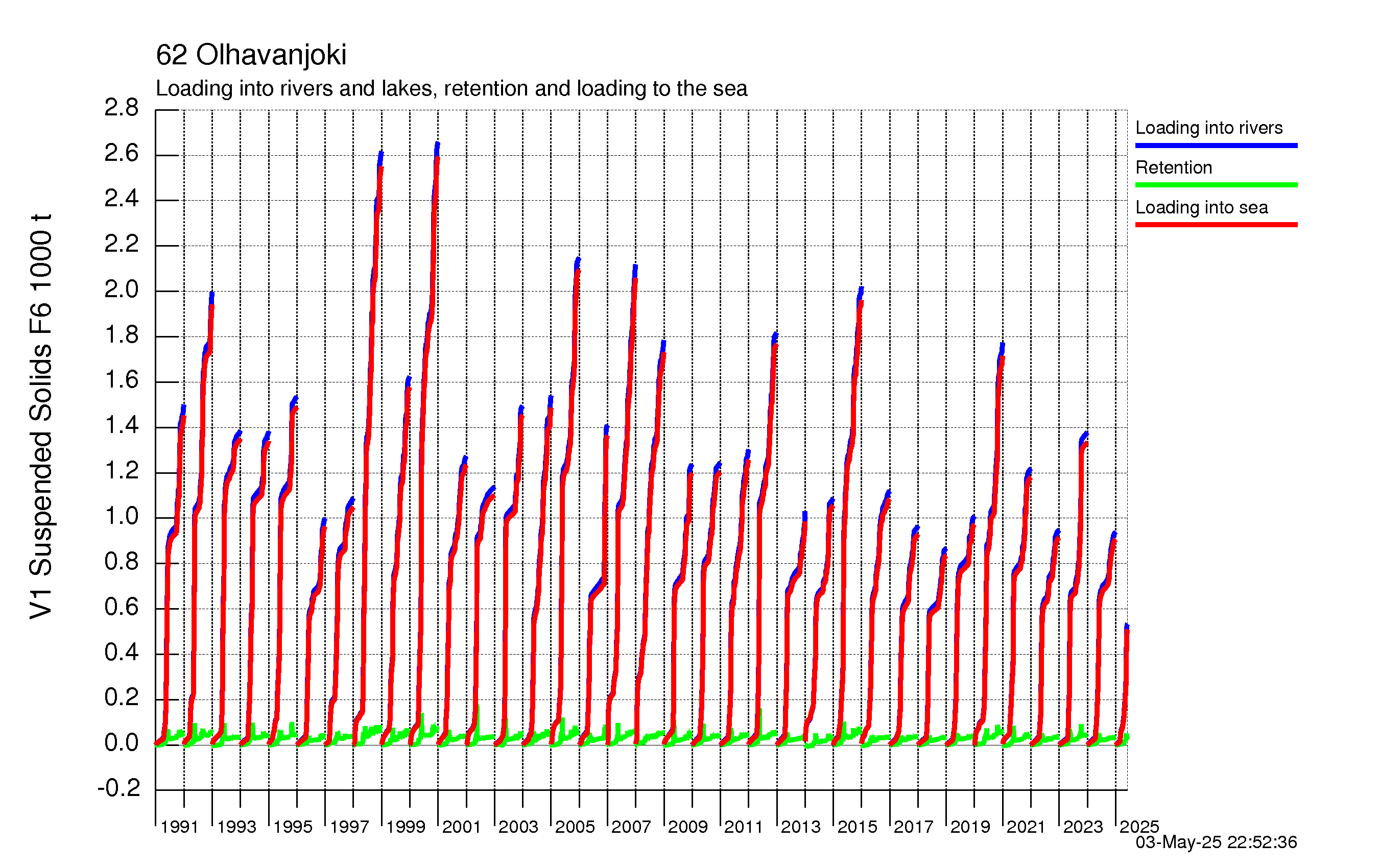Click the 'Retention' legend label

pos(1174,167)
